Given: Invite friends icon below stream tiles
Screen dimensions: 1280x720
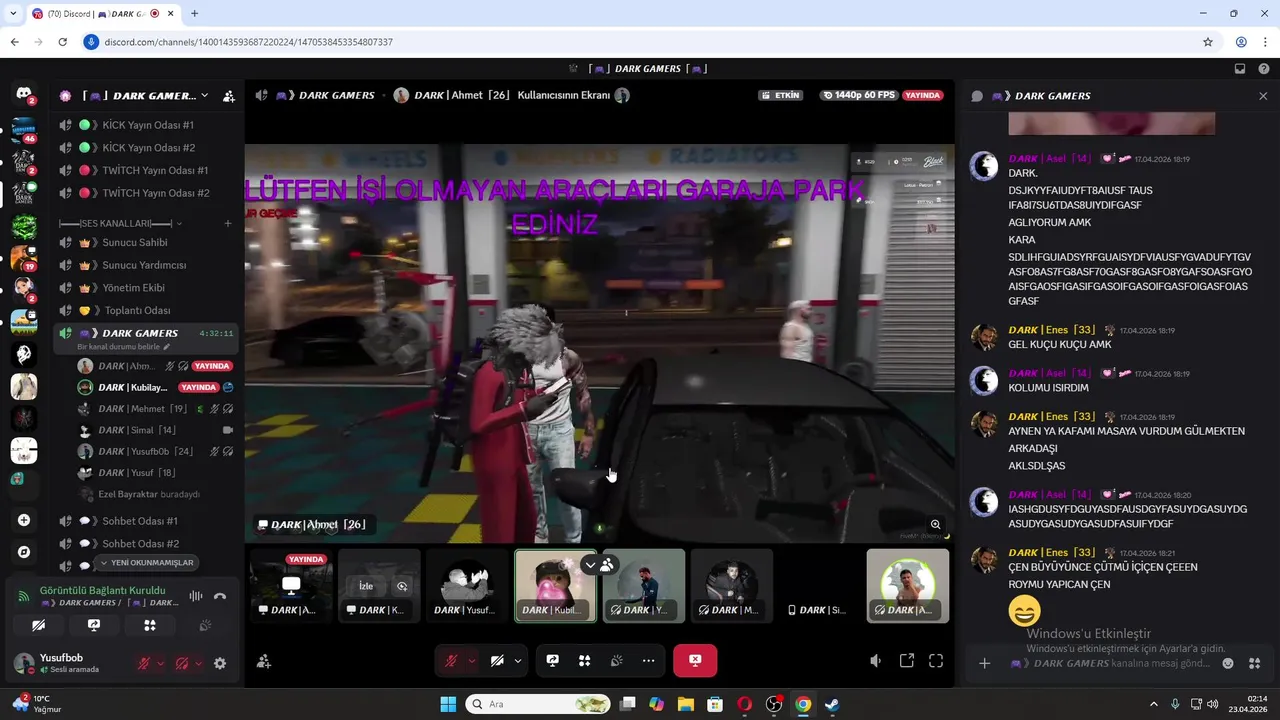Looking at the screenshot, I should pyautogui.click(x=264, y=661).
